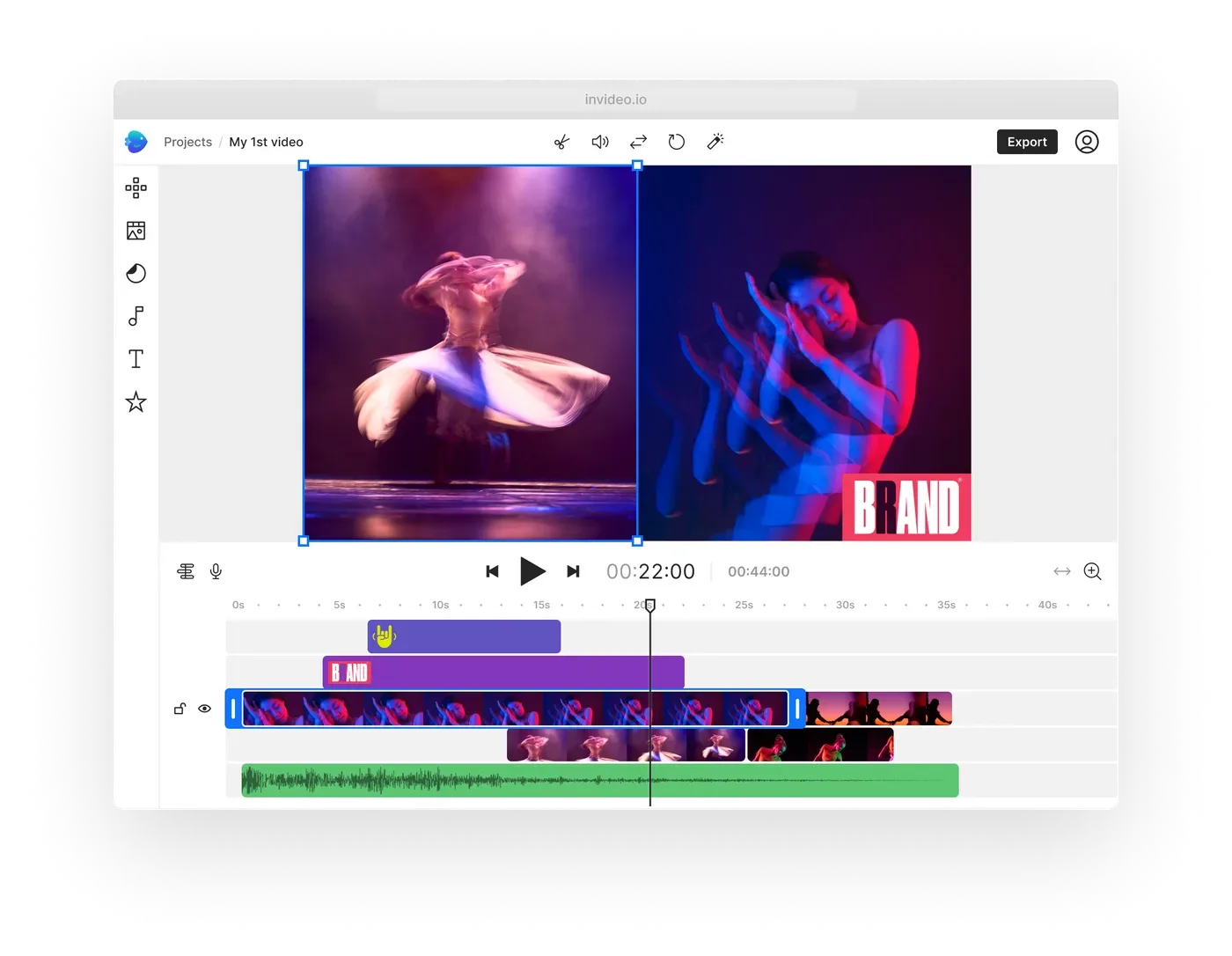Open the media image library sidebar icon
The width and height of the screenshot is (1232, 956).
pos(136,231)
